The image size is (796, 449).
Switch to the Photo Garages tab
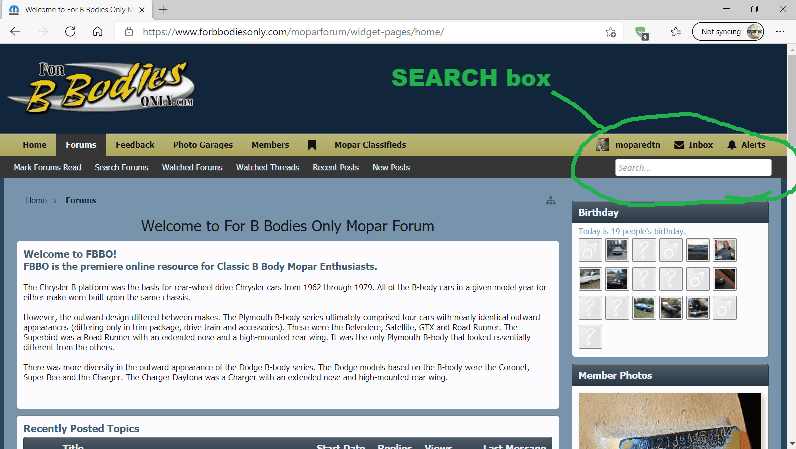coord(203,145)
